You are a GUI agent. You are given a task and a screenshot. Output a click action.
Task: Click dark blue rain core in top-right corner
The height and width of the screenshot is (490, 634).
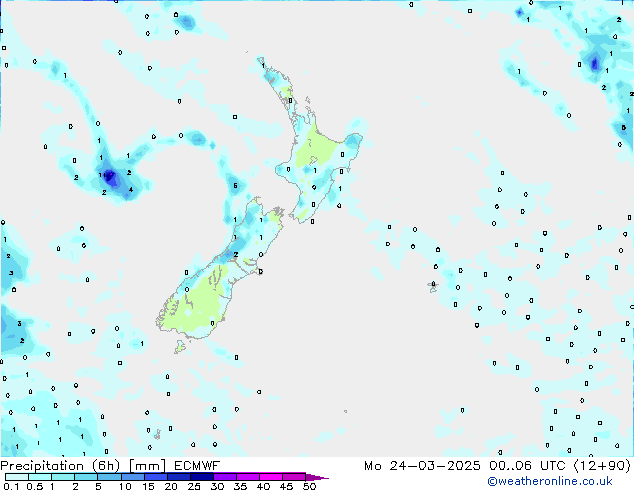(x=595, y=64)
